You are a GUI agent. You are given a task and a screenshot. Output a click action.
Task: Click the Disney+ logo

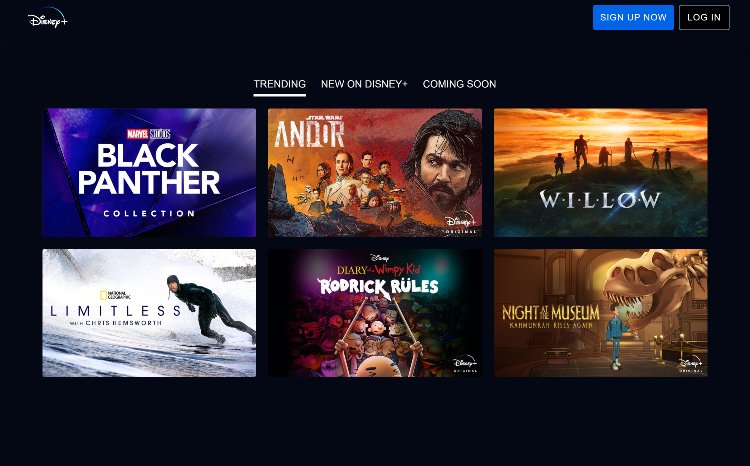click(x=47, y=18)
